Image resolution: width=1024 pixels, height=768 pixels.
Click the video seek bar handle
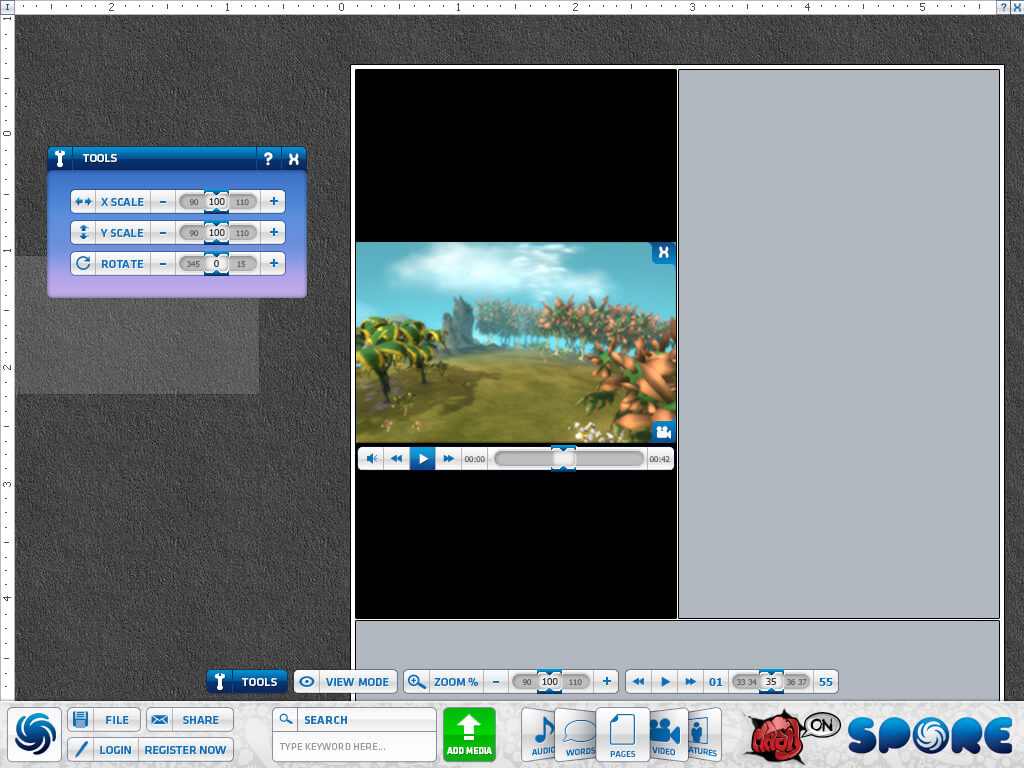click(x=564, y=459)
